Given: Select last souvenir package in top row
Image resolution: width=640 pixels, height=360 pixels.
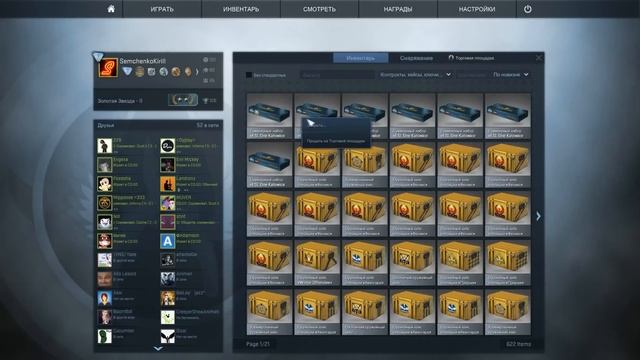Looking at the screenshot, I should (x=508, y=116).
